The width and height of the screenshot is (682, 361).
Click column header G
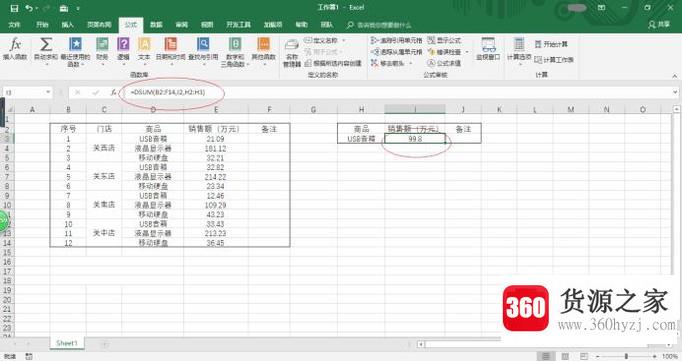314,110
